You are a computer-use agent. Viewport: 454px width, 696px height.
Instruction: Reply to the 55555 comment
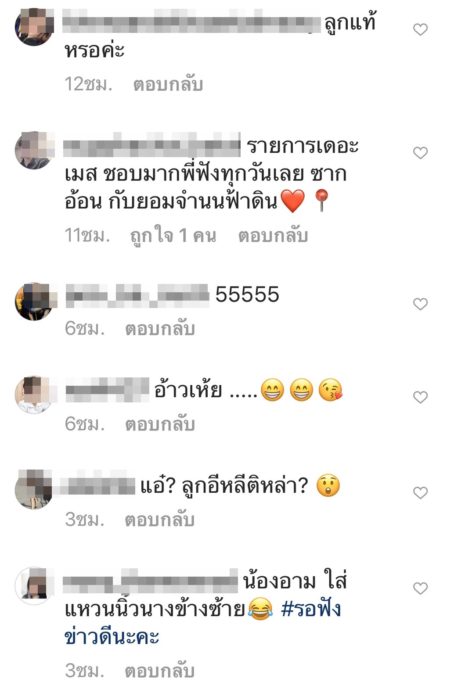click(160, 328)
